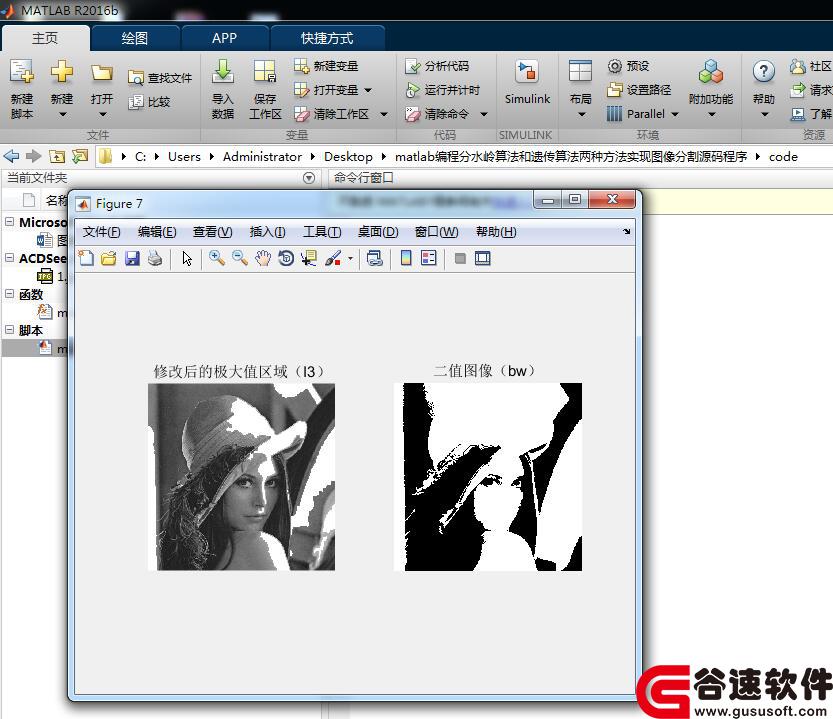Go up one folder level button
Image resolution: width=833 pixels, height=719 pixels.
(57, 156)
